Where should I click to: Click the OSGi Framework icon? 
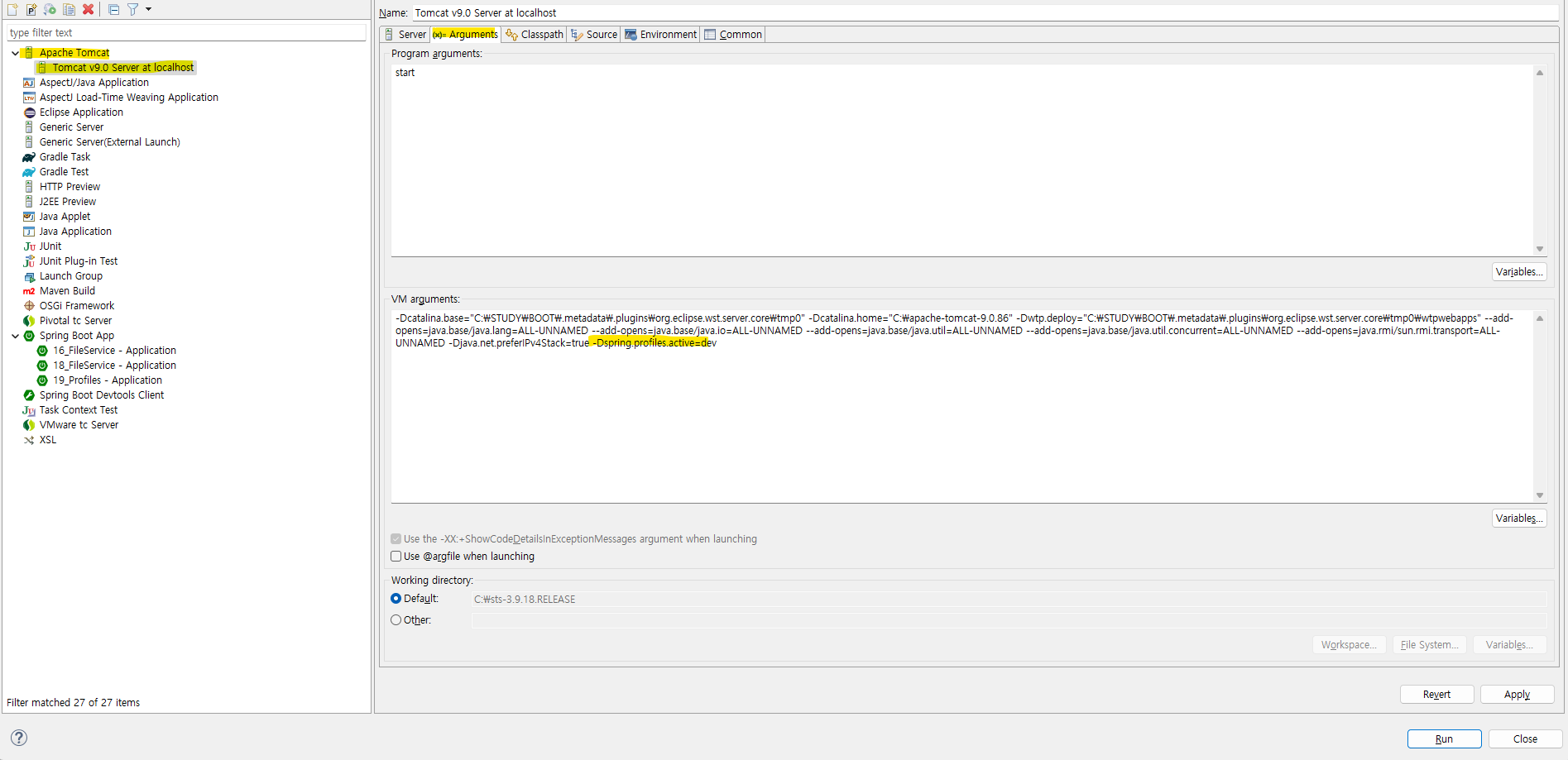point(29,306)
